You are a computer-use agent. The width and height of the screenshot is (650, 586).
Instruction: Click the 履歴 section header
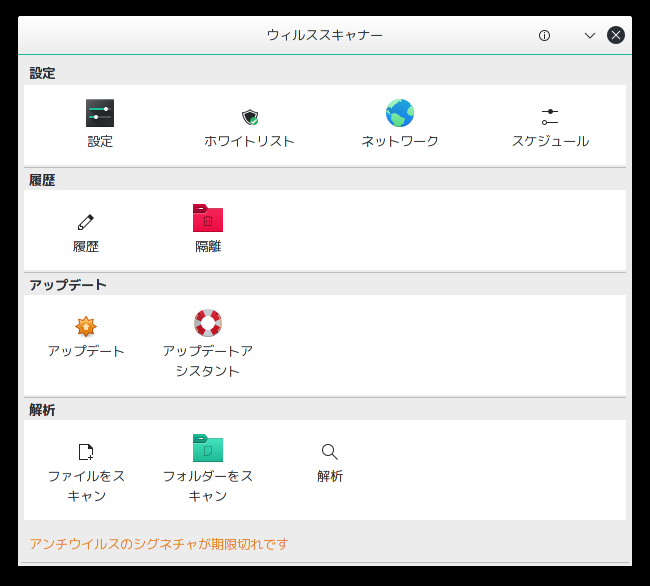[42, 180]
